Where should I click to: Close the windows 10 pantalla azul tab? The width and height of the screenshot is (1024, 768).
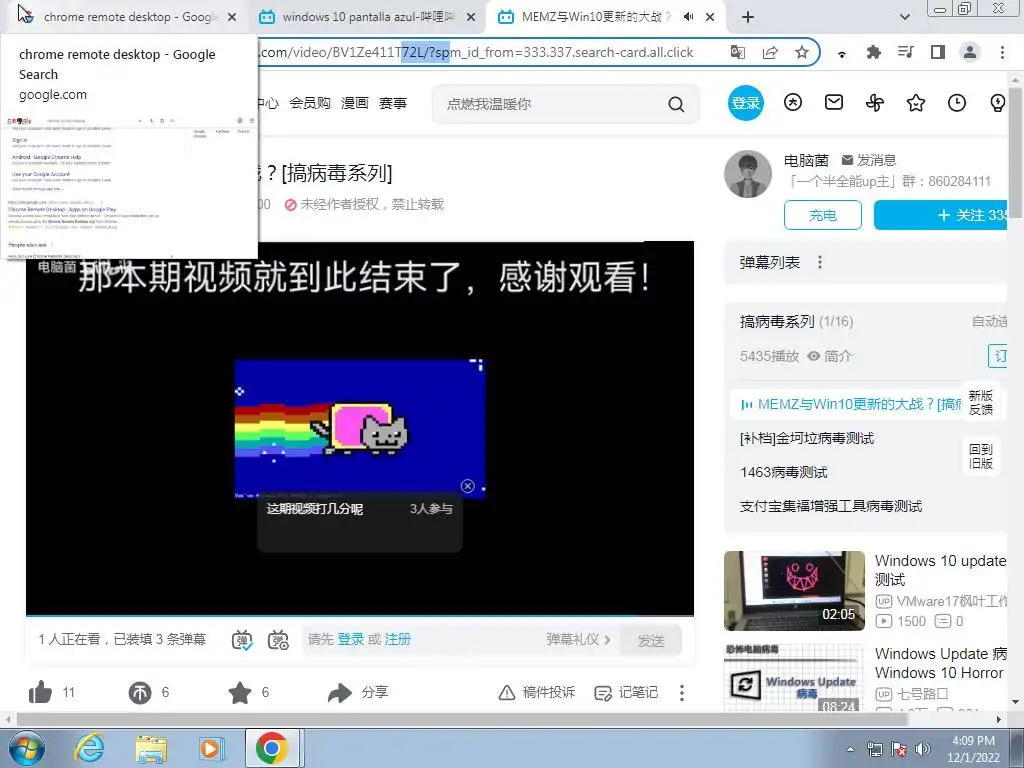coord(471,18)
